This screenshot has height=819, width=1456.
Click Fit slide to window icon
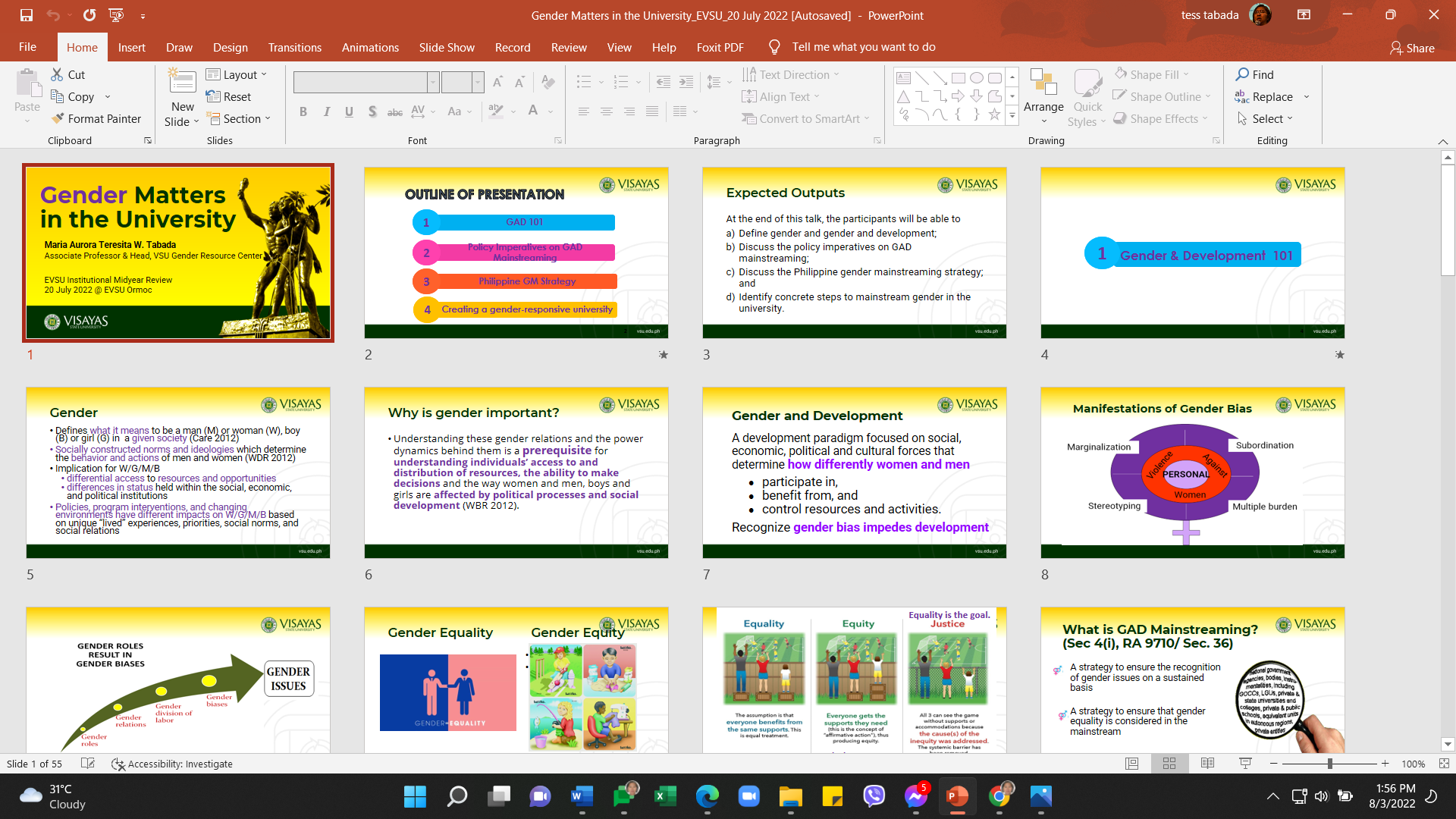pyautogui.click(x=1444, y=764)
